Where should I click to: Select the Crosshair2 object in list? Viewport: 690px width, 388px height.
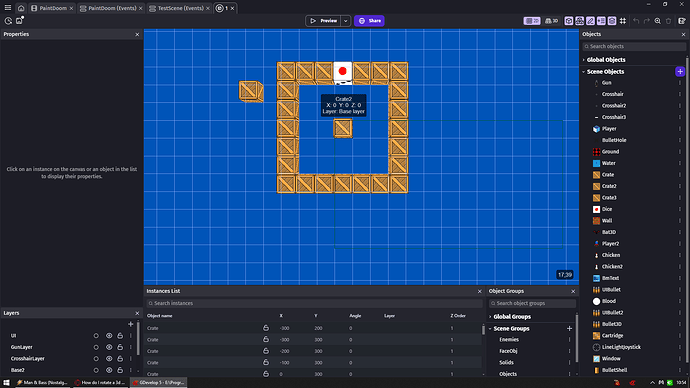click(x=614, y=106)
